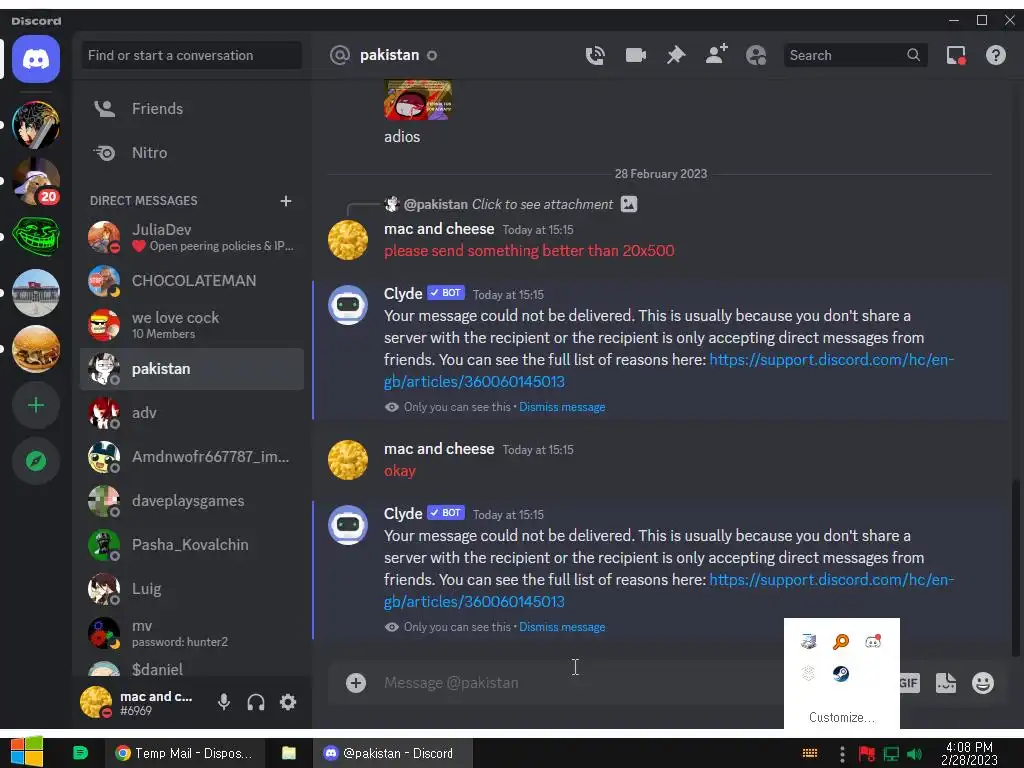The width and height of the screenshot is (1024, 768).
Task: Open the mv direct message
Action: pyautogui.click(x=191, y=633)
